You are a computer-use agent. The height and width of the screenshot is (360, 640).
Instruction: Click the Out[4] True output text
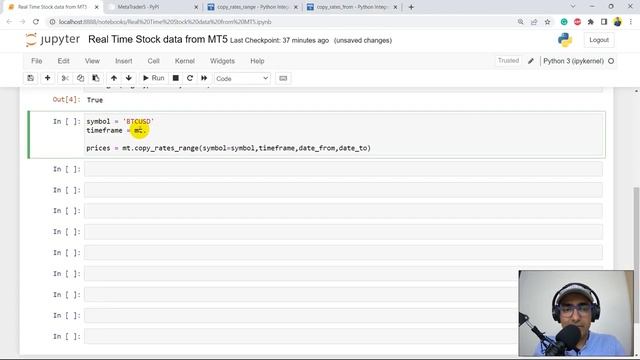point(95,100)
